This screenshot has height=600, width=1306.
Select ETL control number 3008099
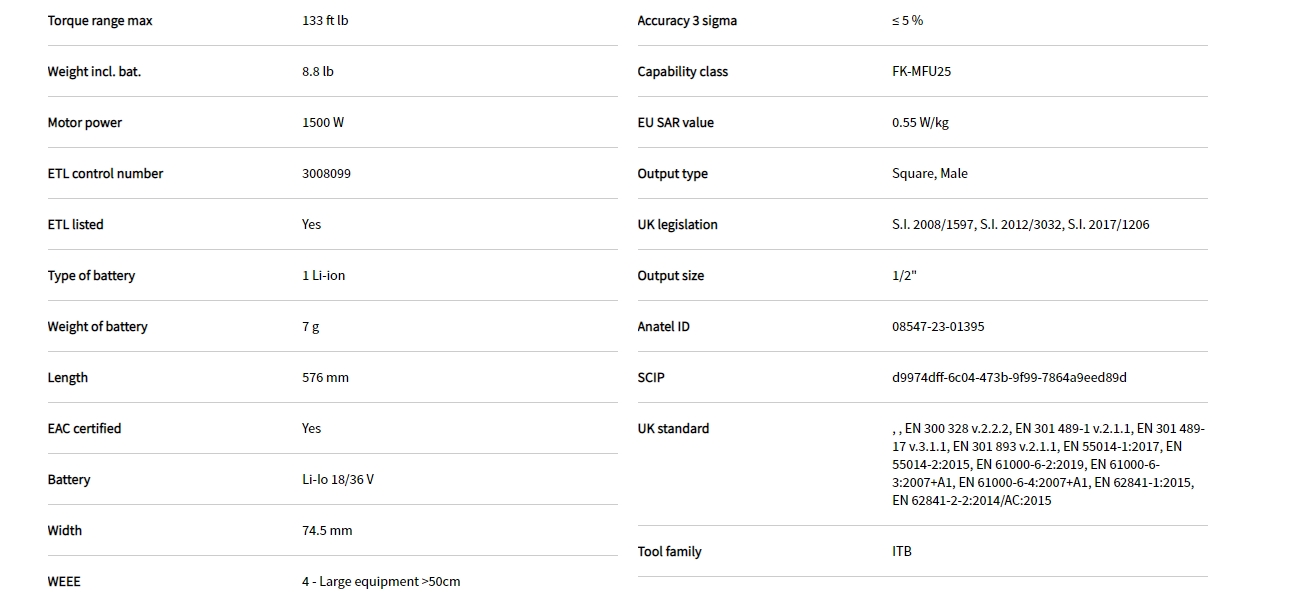[x=326, y=174]
